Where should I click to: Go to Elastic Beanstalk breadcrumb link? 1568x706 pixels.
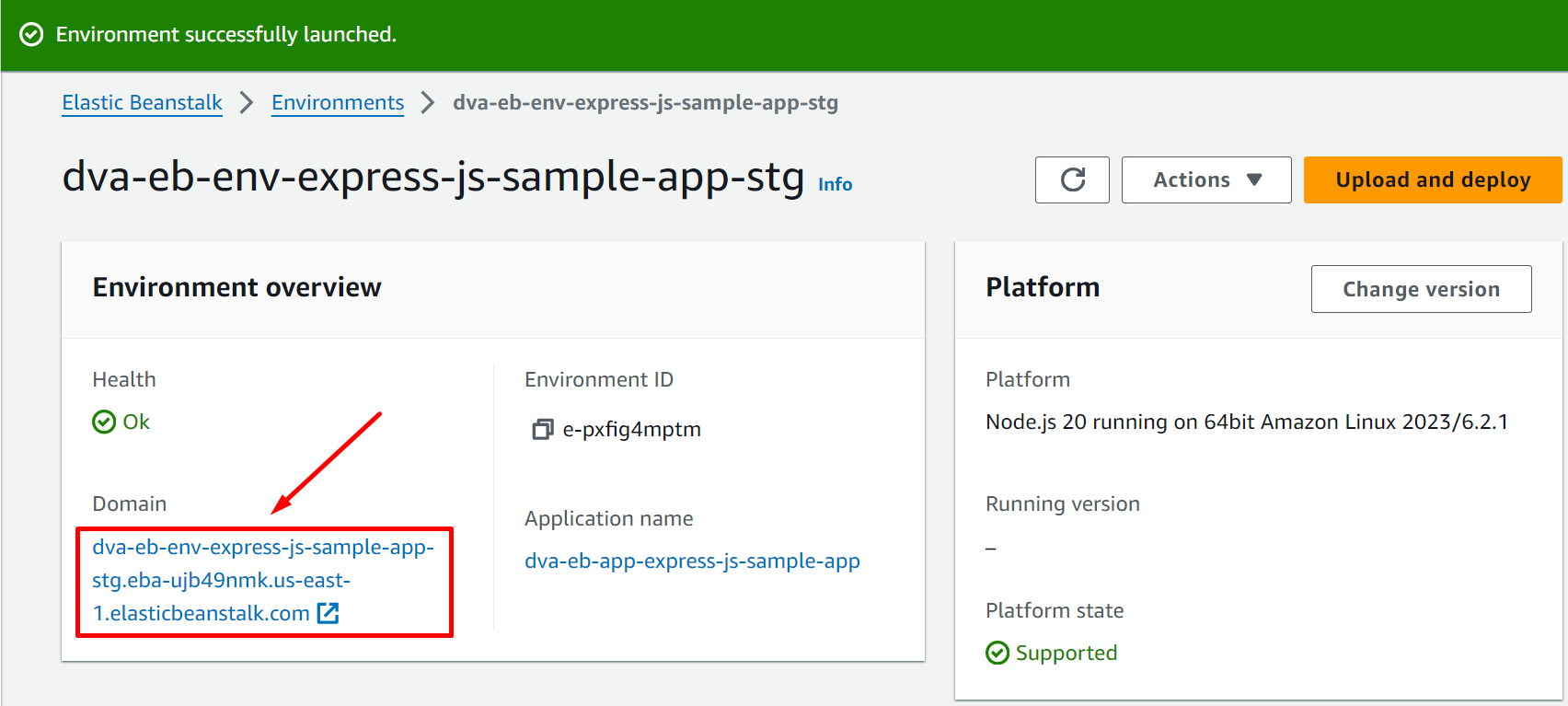(x=142, y=102)
